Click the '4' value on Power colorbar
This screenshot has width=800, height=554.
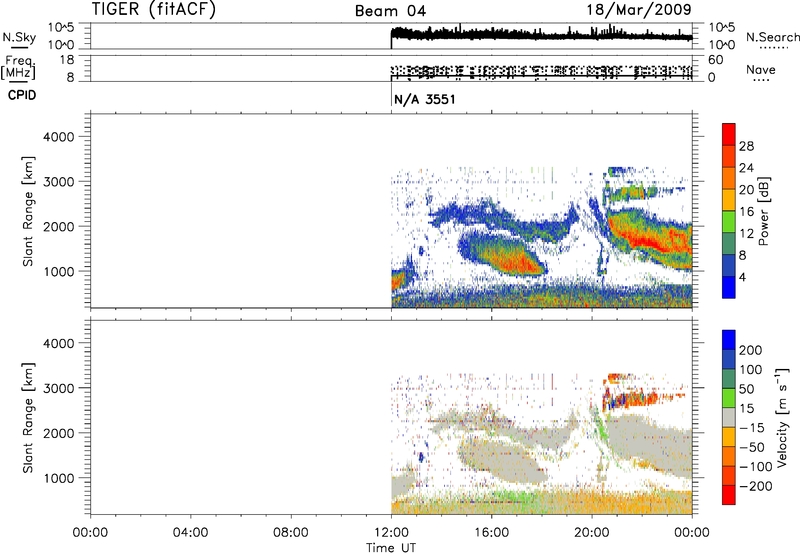click(742, 277)
